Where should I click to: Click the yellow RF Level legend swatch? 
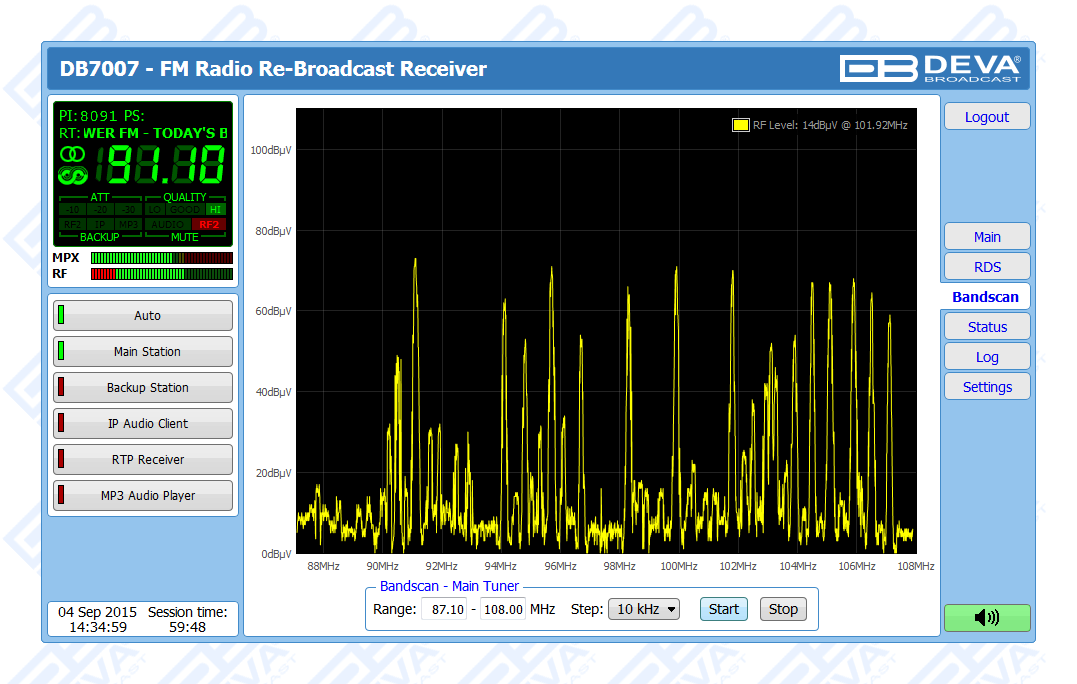740,125
